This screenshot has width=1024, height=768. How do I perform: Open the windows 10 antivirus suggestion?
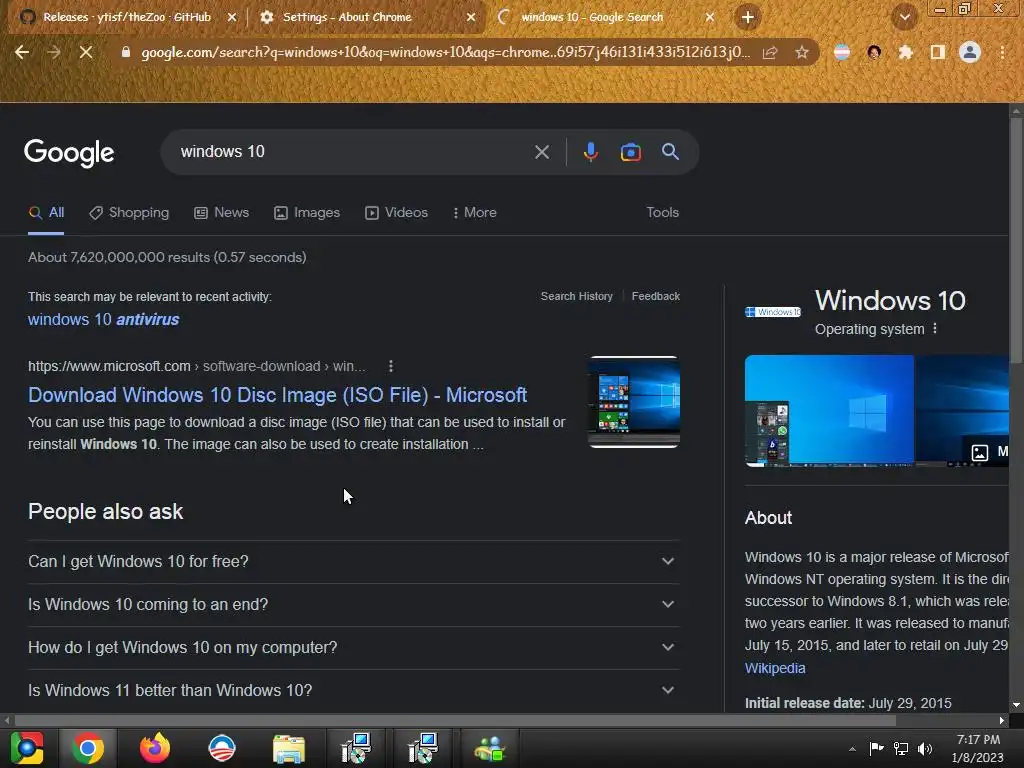click(103, 319)
